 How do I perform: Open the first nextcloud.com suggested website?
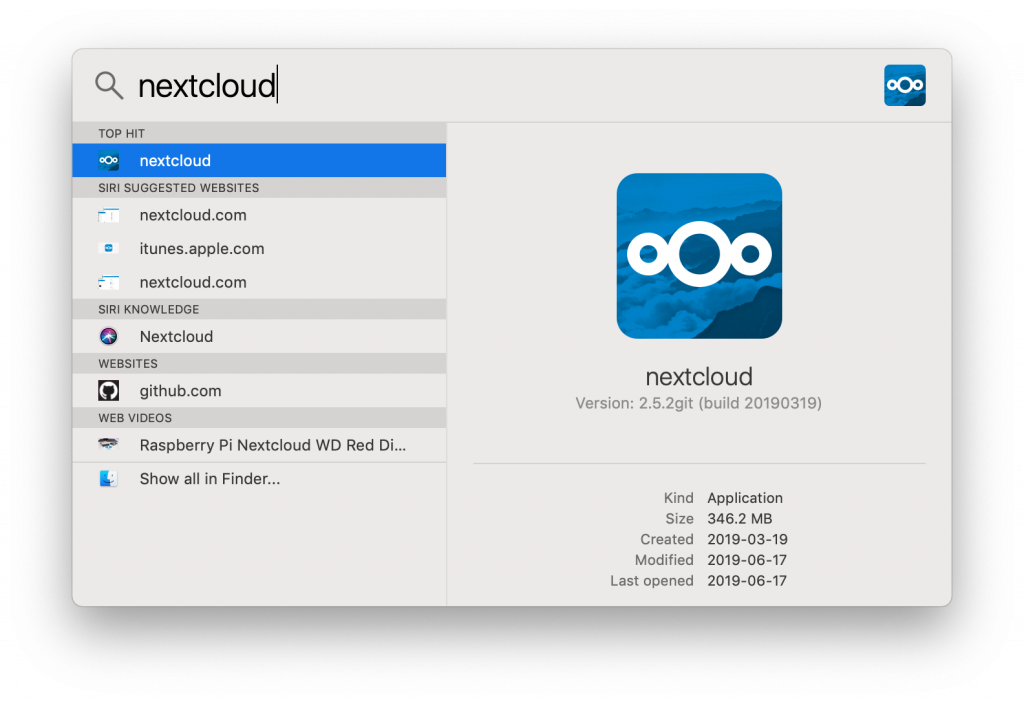193,215
